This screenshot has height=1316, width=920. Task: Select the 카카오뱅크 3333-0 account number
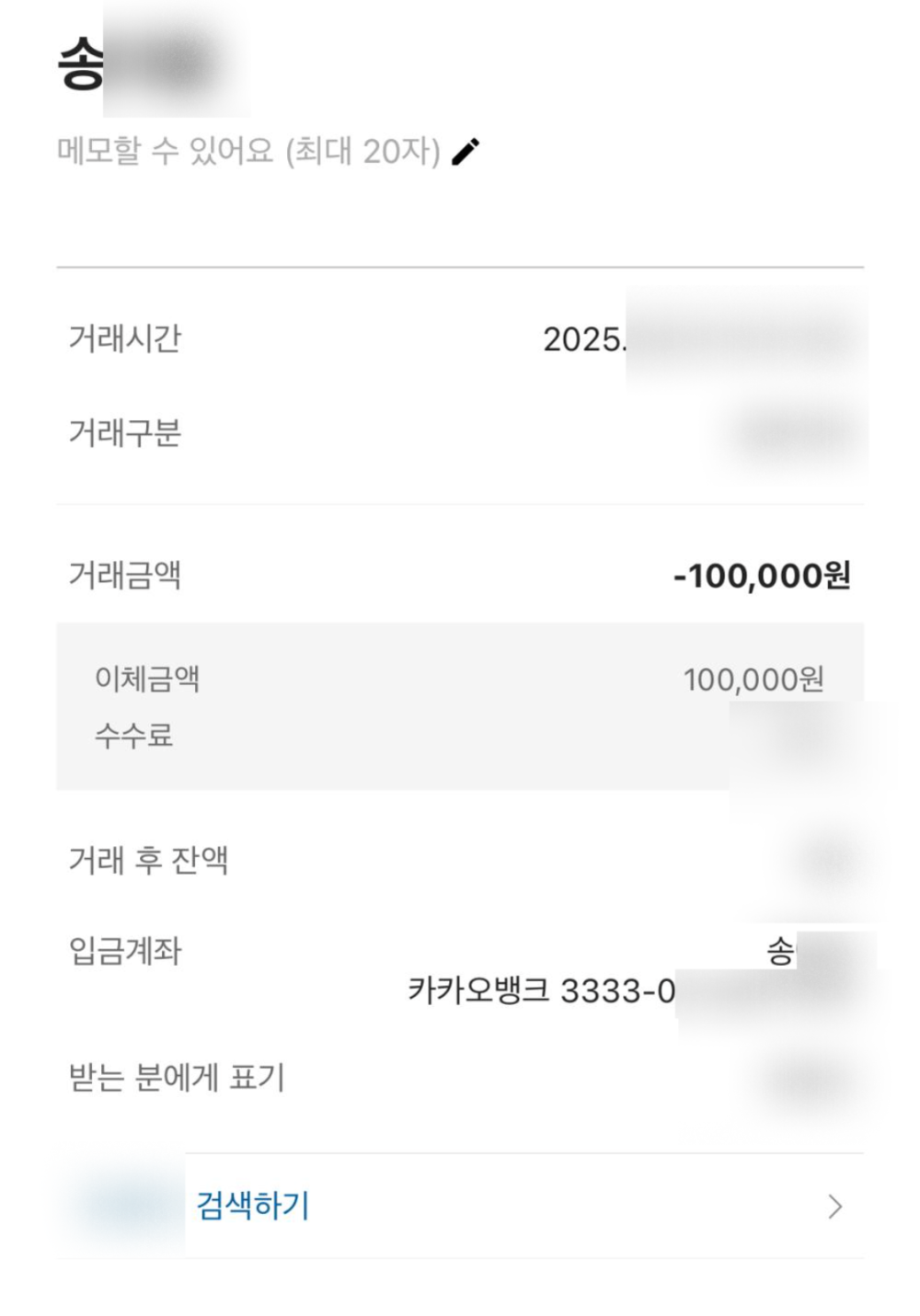pyautogui.click(x=543, y=991)
